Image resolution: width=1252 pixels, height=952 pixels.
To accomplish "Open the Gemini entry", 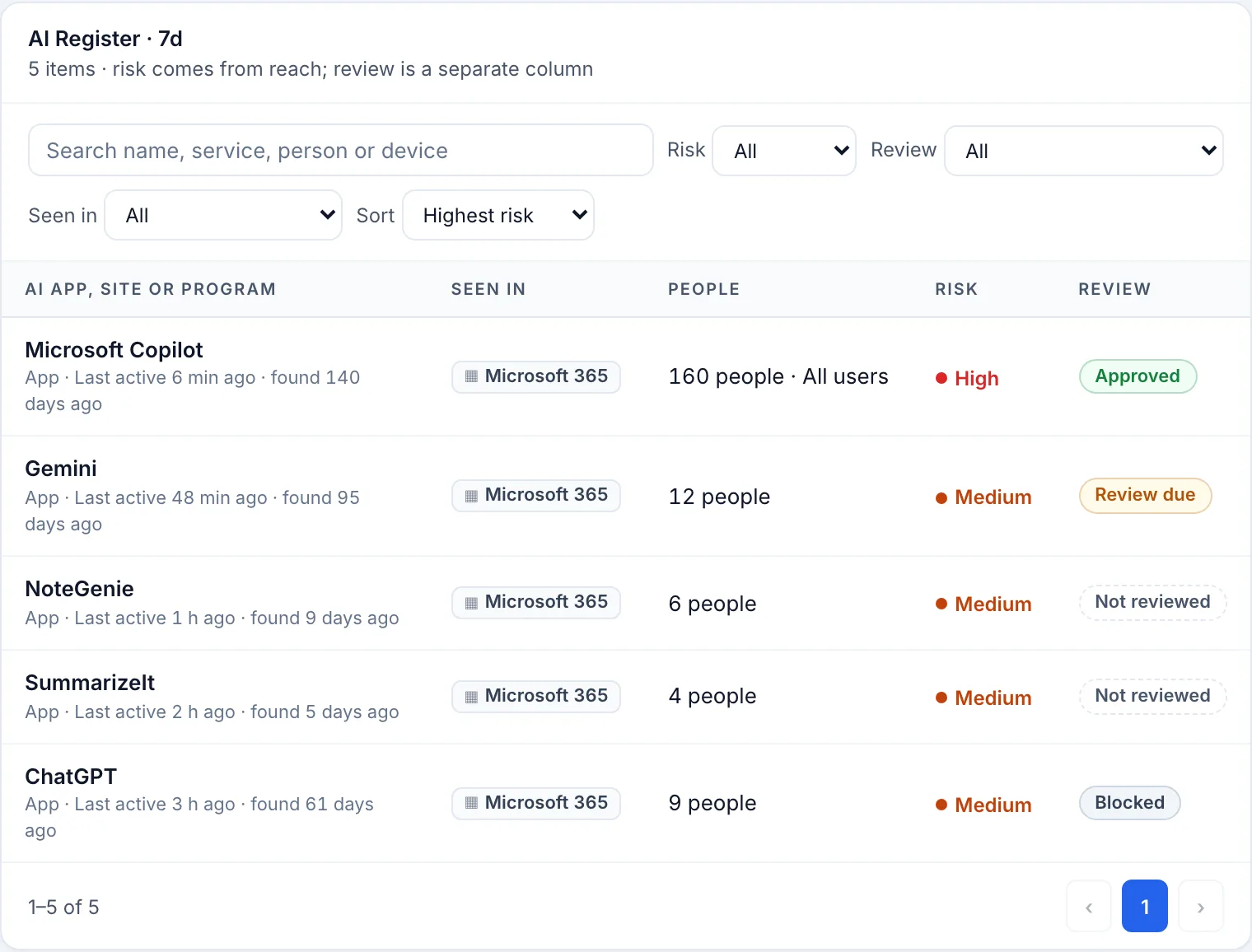I will [61, 469].
